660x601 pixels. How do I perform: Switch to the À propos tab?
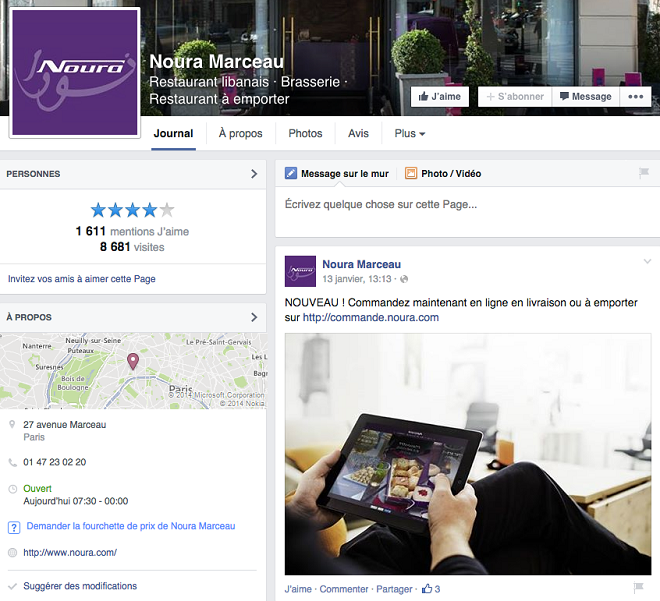pos(240,133)
